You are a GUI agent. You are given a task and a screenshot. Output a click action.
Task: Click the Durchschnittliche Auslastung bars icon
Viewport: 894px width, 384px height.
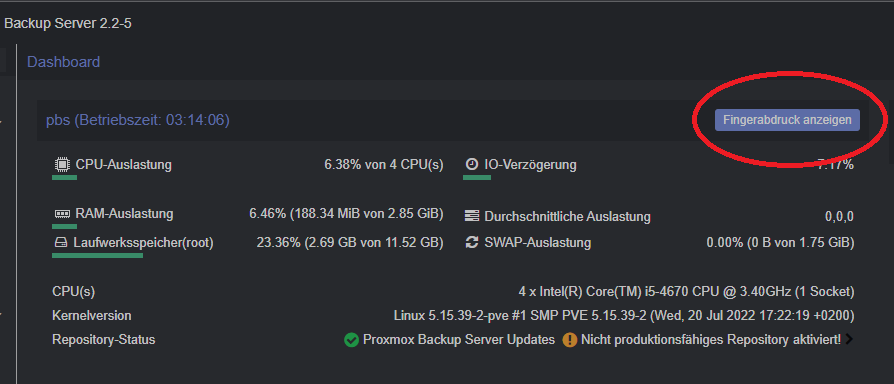tap(472, 216)
